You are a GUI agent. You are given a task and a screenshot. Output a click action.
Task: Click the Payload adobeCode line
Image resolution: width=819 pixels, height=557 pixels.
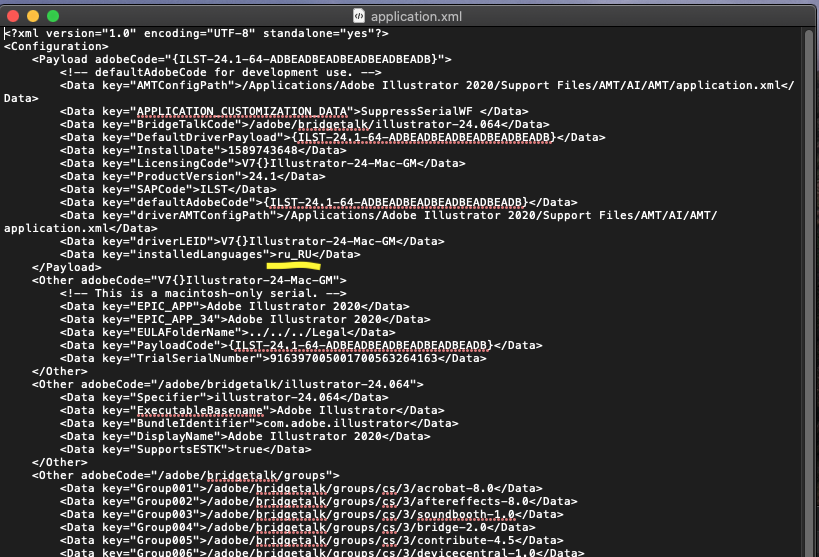(x=241, y=60)
